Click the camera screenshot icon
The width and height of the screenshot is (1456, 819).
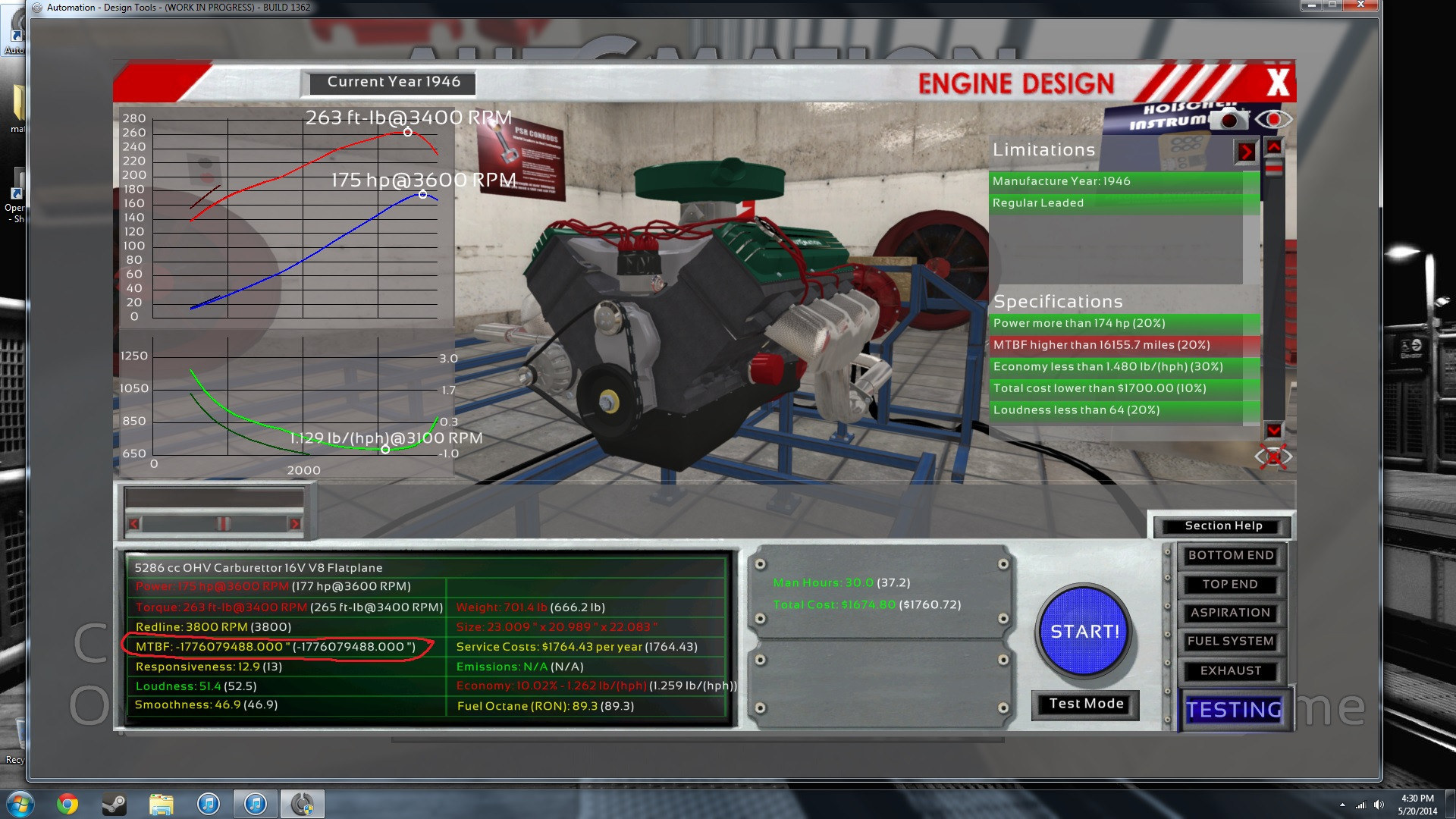[1229, 120]
